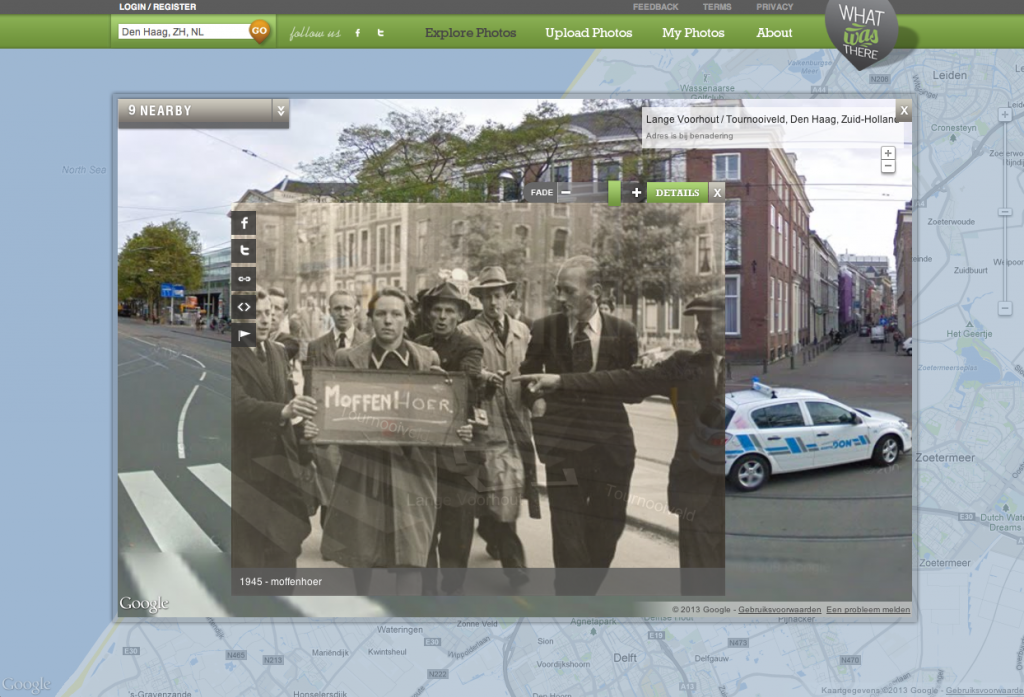
Task: Share the photo on Facebook from the sidebar
Action: 244,223
